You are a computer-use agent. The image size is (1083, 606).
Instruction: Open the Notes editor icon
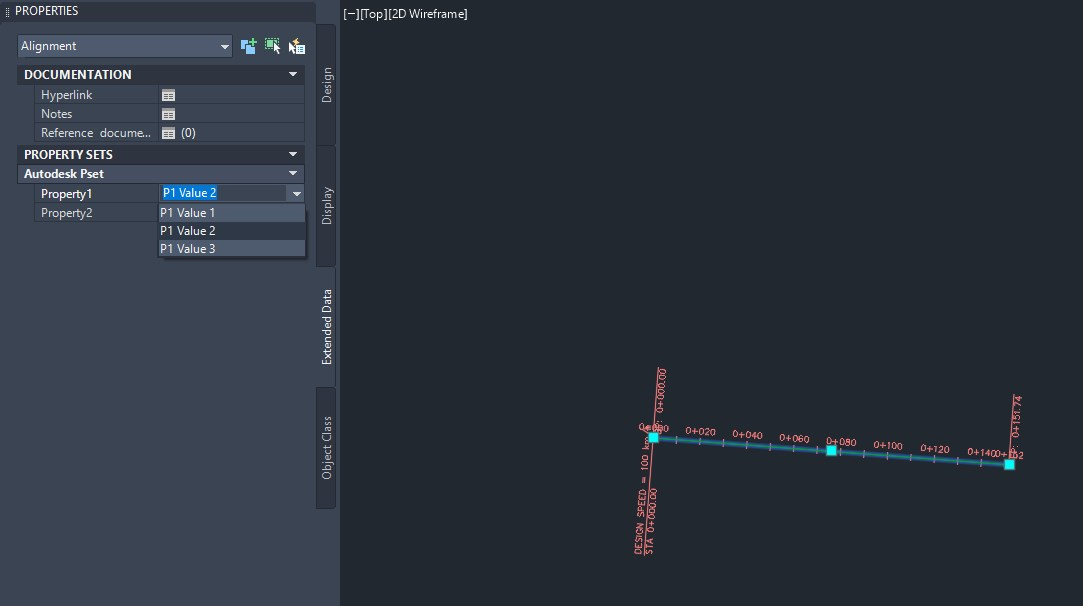tap(168, 113)
